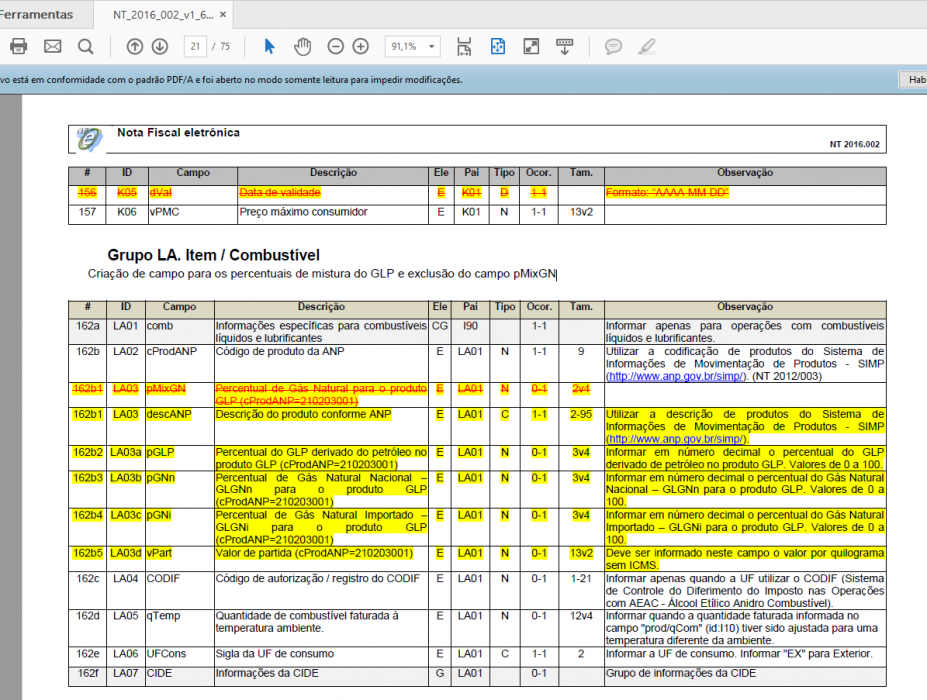Viewport: 927px width, 700px height.
Task: Click the email envelope icon
Action: 53,46
